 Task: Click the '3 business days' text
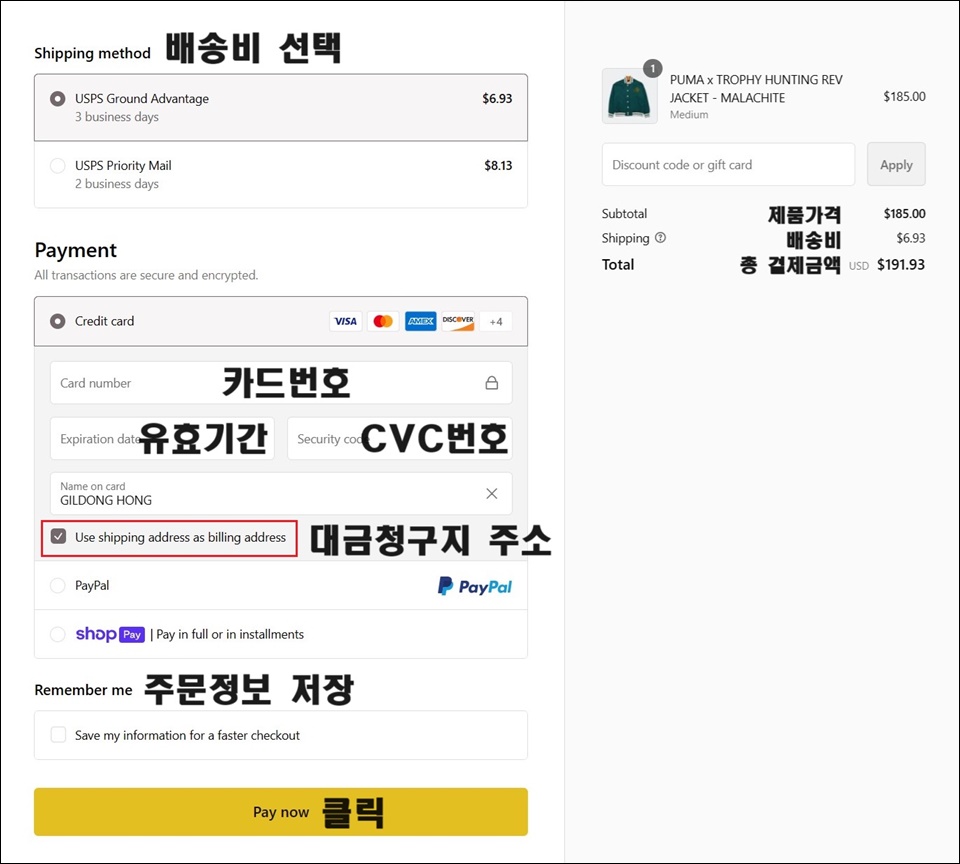pos(117,117)
